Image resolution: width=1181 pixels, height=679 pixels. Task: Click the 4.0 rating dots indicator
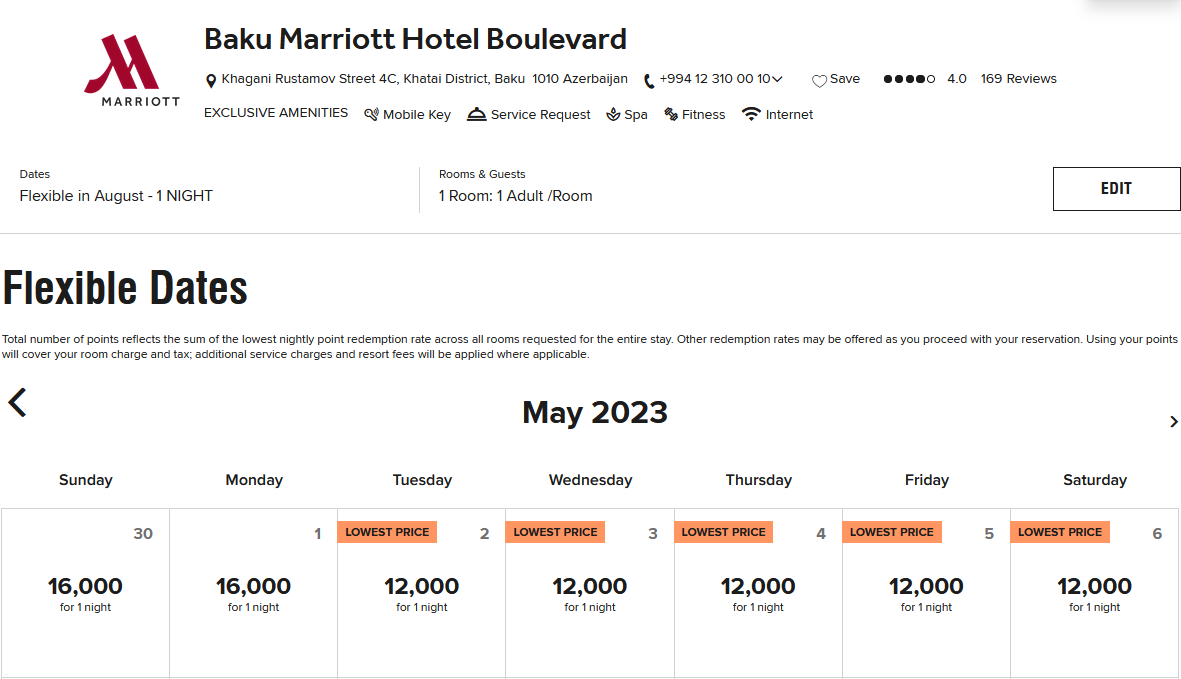(x=908, y=77)
